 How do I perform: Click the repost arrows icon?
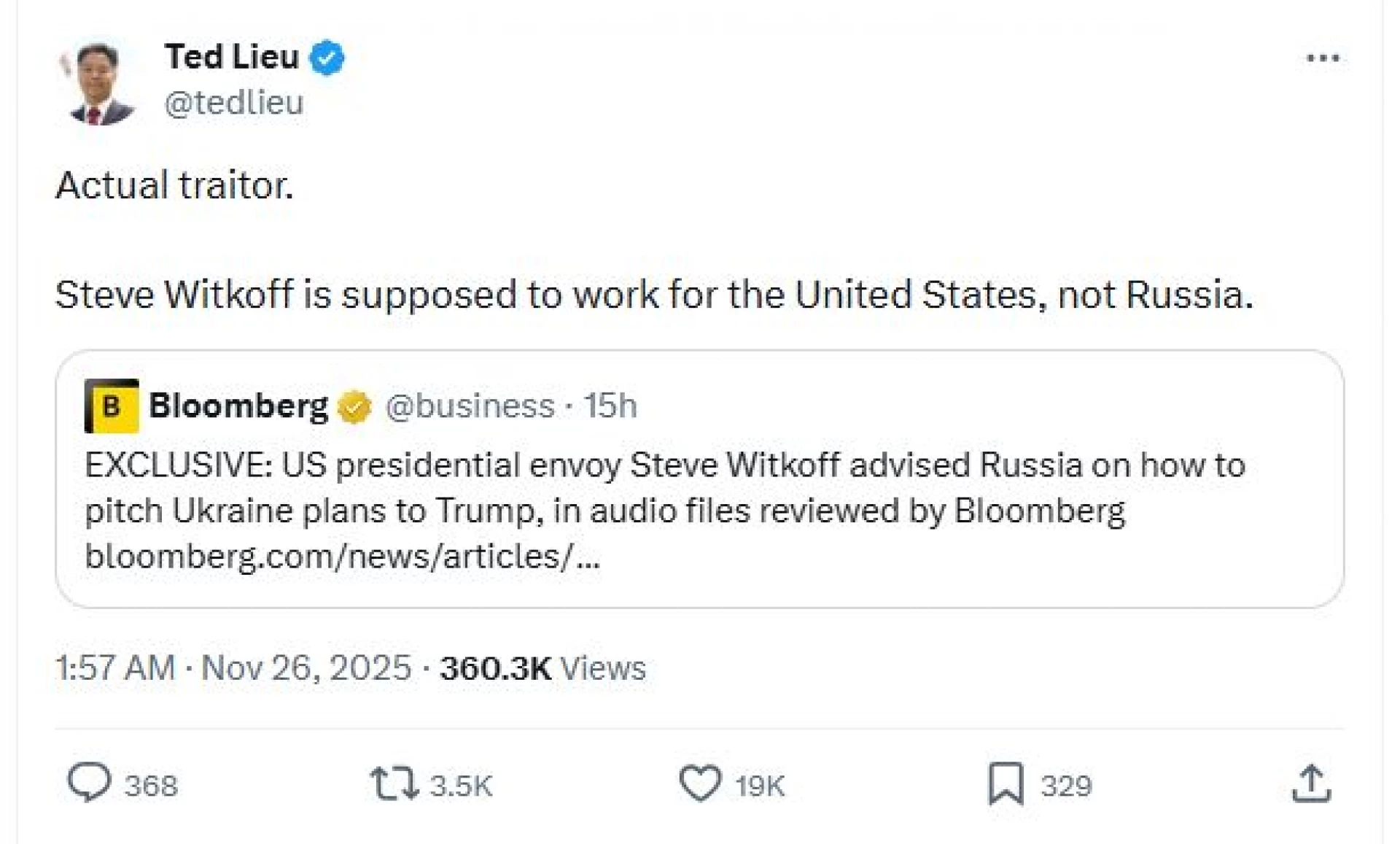(394, 784)
